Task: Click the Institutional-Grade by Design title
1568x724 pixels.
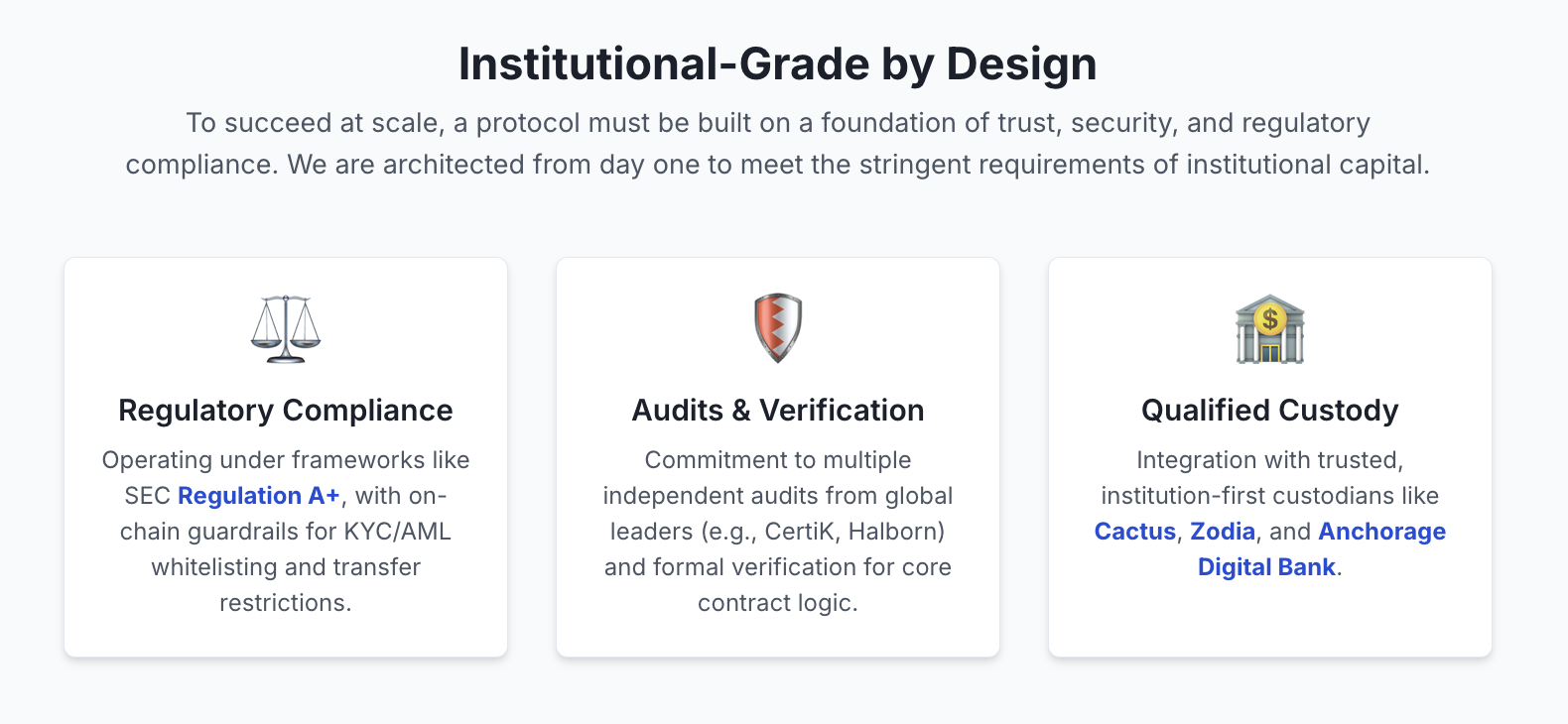Action: (x=778, y=64)
